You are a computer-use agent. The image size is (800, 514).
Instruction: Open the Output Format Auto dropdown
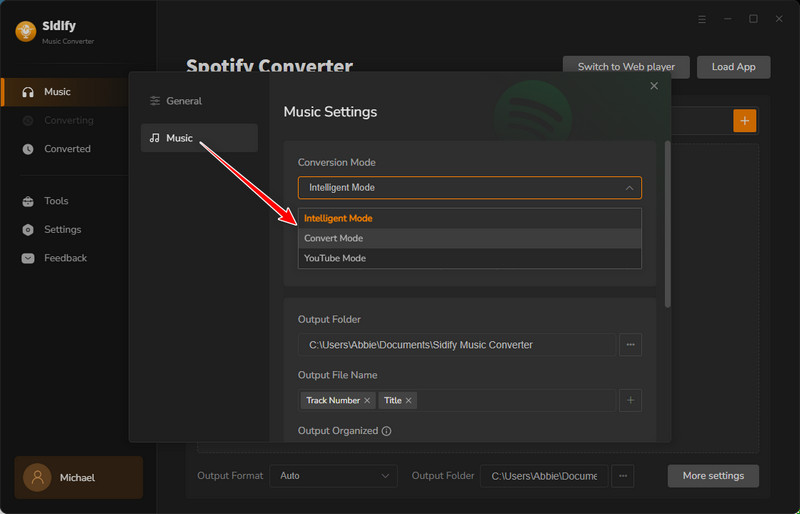pos(333,476)
